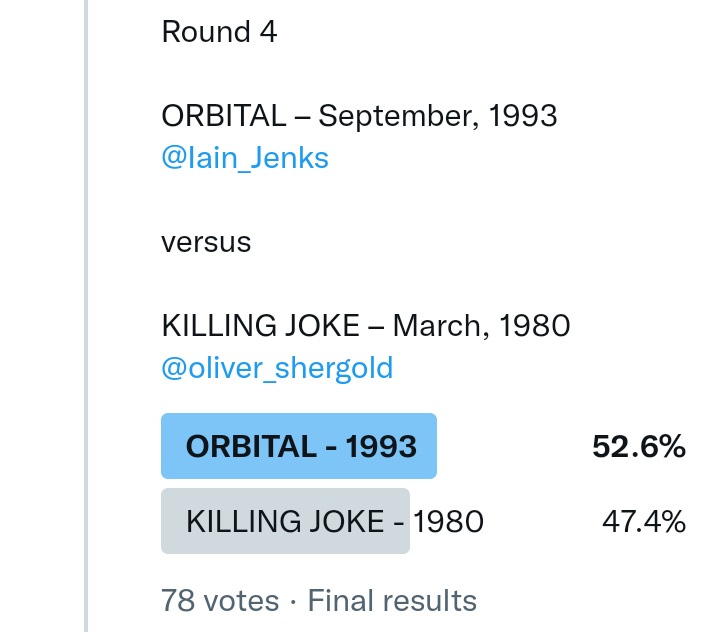
Task: Click the word versus in the tweet
Action: click(x=206, y=242)
